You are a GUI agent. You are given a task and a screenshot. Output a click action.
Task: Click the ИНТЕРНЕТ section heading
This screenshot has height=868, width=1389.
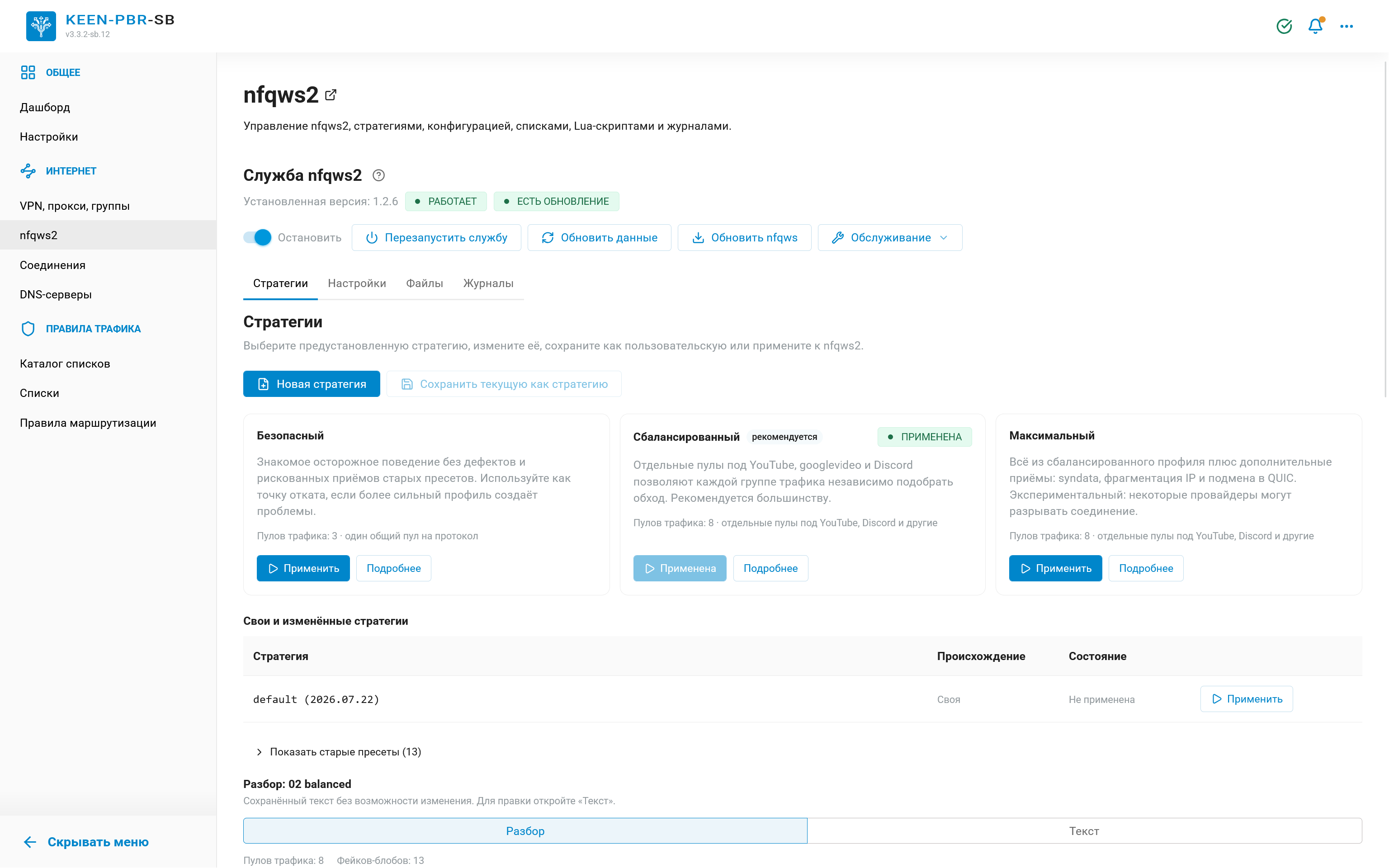pyautogui.click(x=71, y=171)
